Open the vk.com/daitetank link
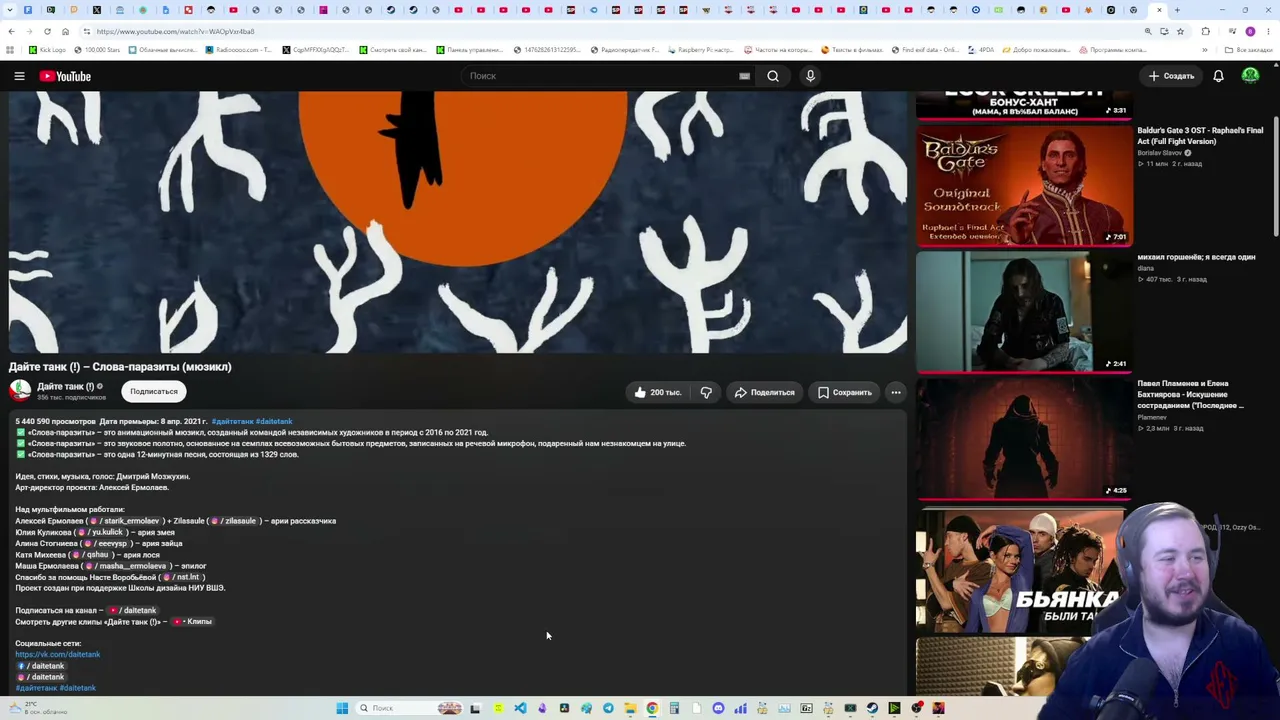 (x=58, y=654)
